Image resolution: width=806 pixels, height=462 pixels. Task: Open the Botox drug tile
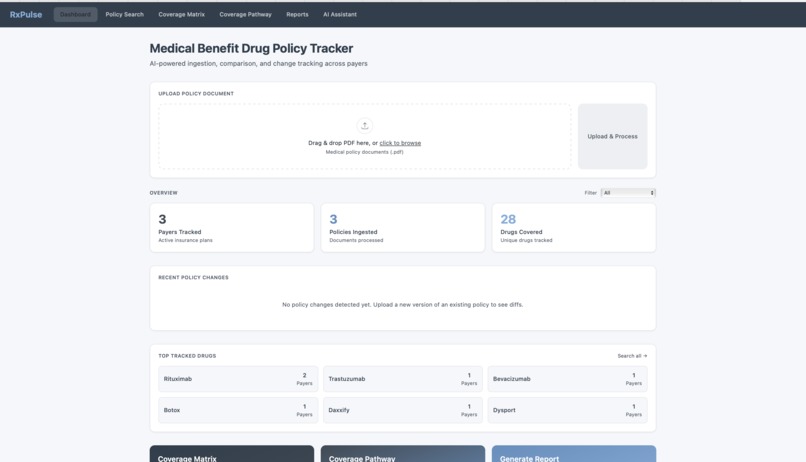[238, 410]
